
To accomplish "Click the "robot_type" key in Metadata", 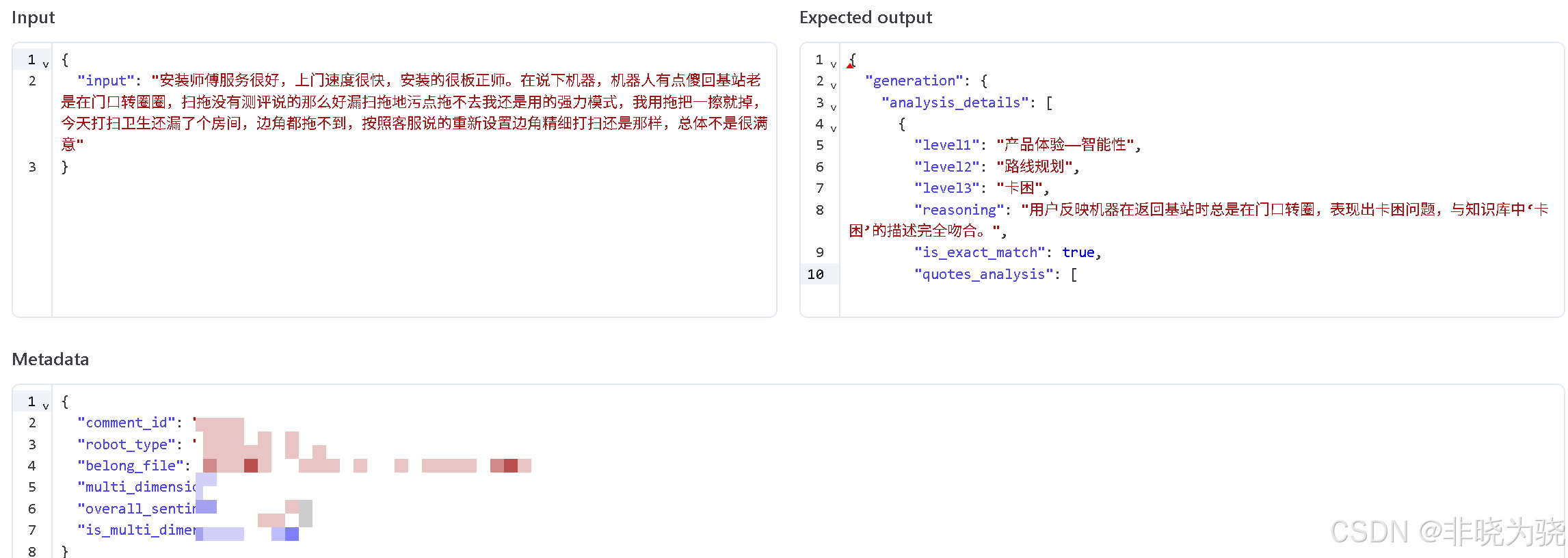I will click(x=127, y=444).
